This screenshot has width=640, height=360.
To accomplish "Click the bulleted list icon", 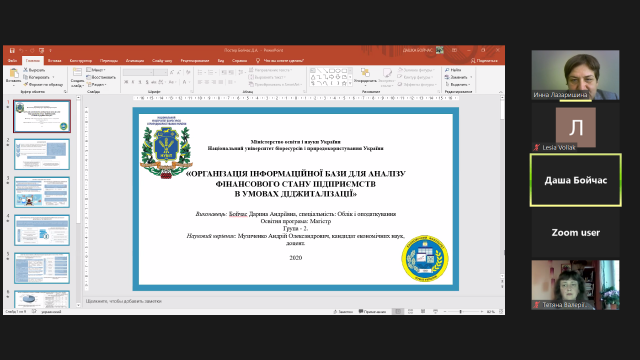I will tap(201, 72).
